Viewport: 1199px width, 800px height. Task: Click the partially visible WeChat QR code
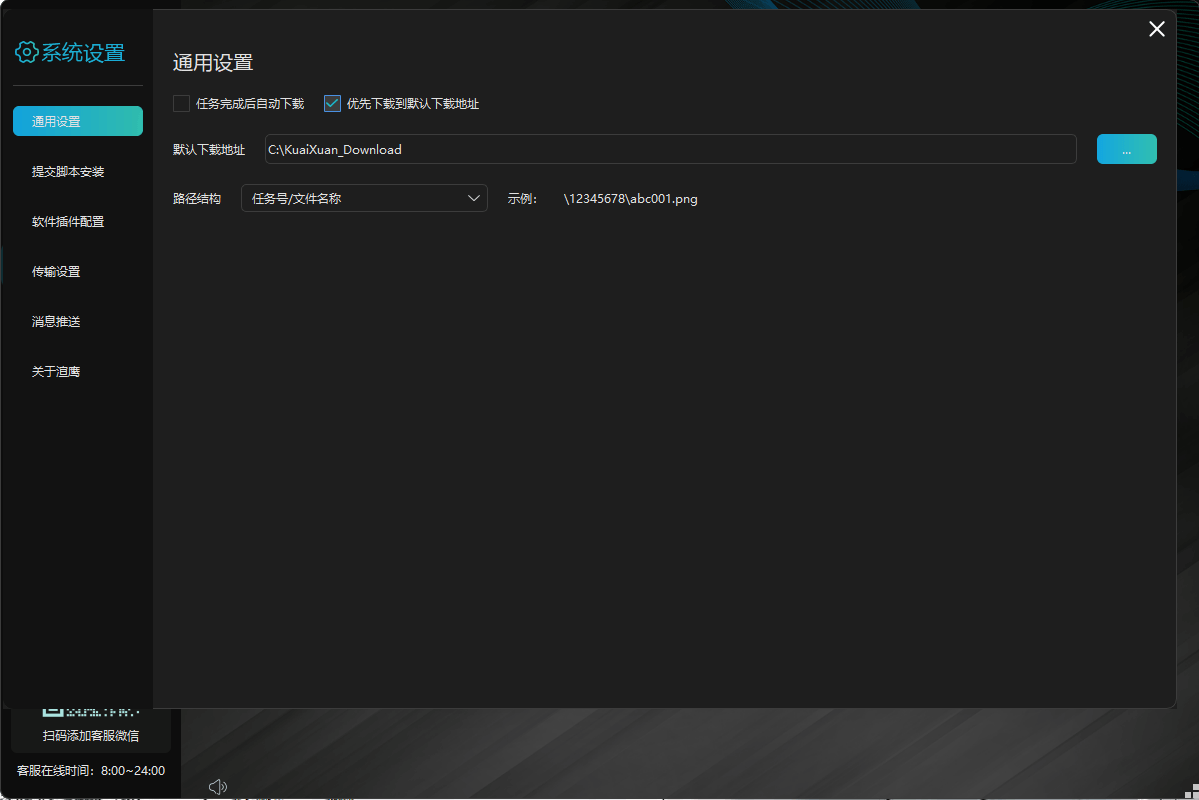90,712
